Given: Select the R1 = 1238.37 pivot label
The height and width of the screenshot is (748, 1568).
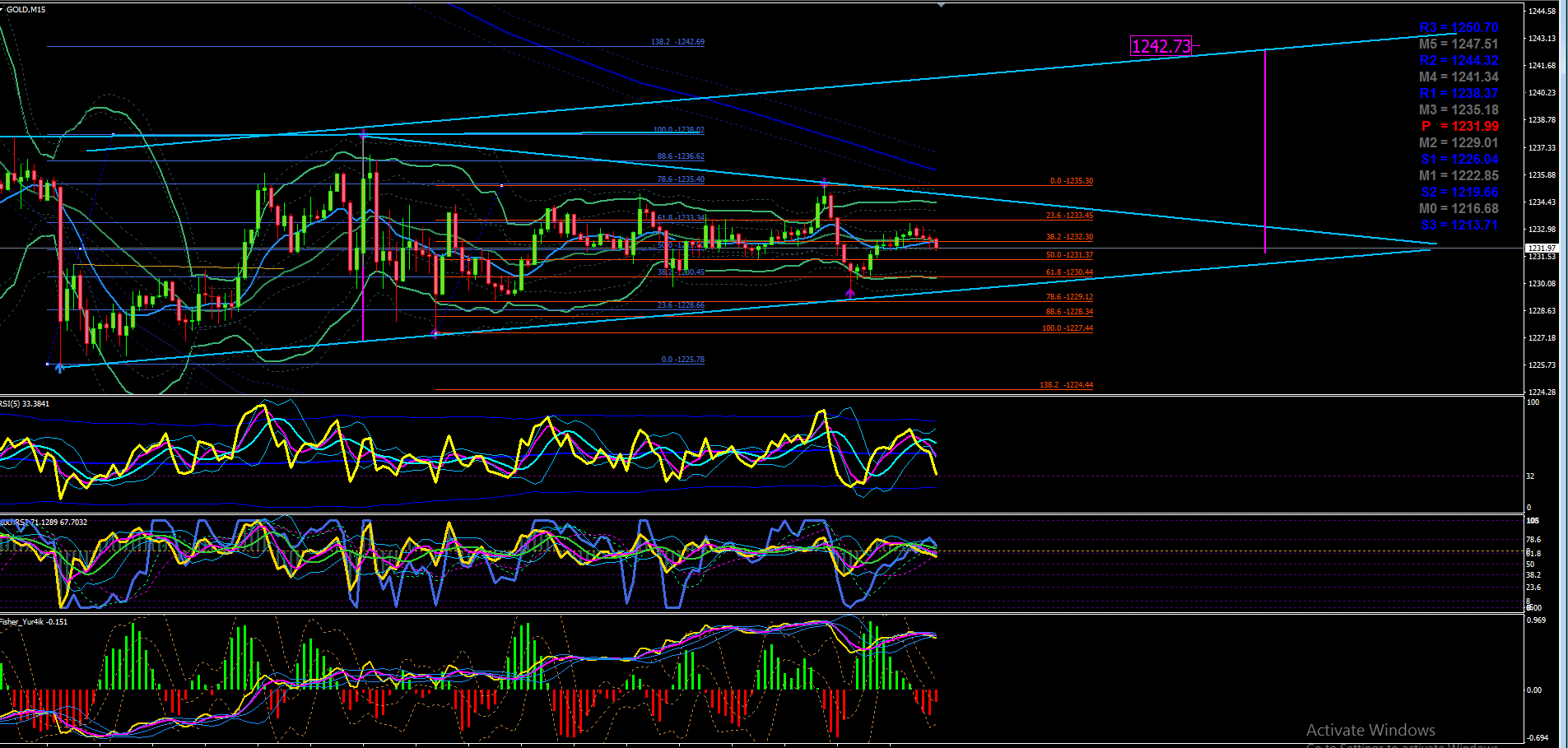Looking at the screenshot, I should pyautogui.click(x=1459, y=94).
